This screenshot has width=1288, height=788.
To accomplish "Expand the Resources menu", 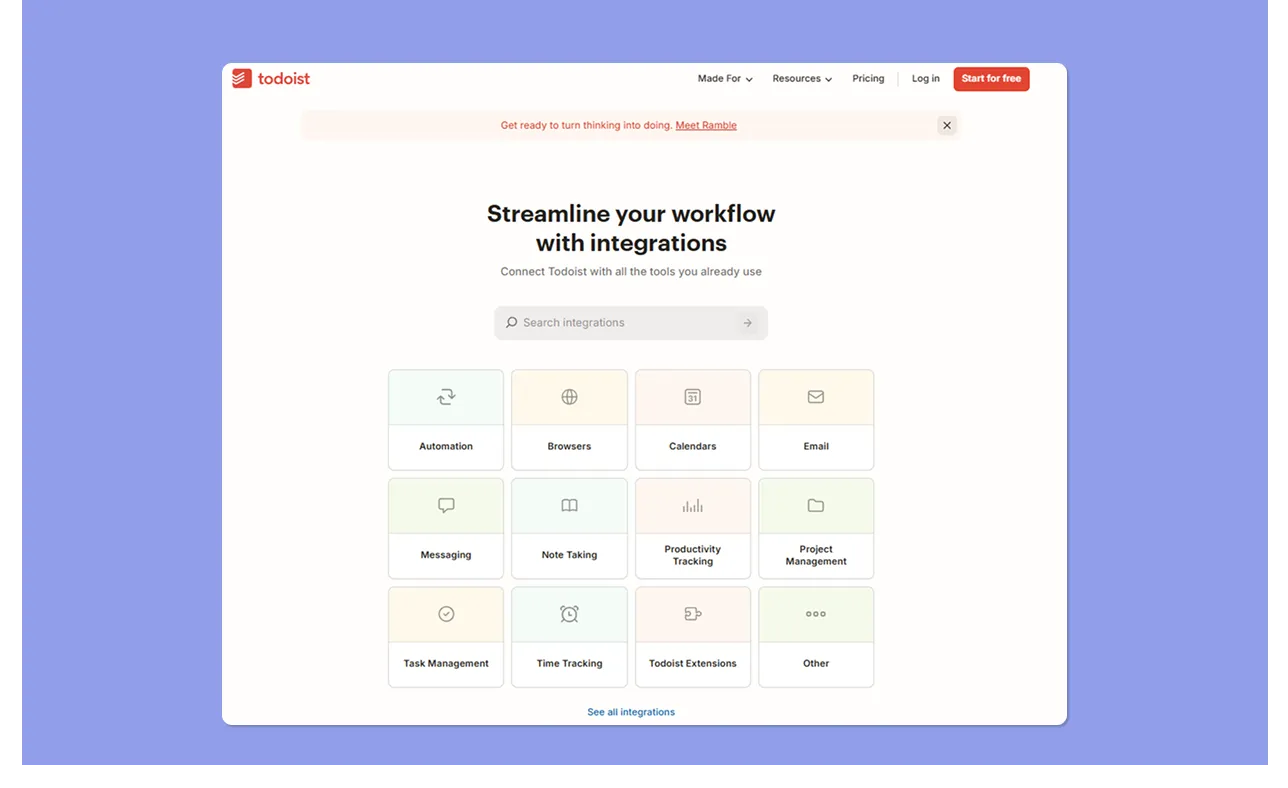I will [x=802, y=79].
